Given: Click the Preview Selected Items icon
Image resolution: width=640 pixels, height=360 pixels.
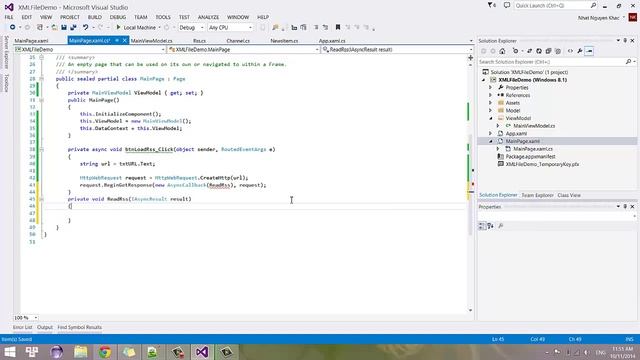Looking at the screenshot, I should (x=589, y=51).
